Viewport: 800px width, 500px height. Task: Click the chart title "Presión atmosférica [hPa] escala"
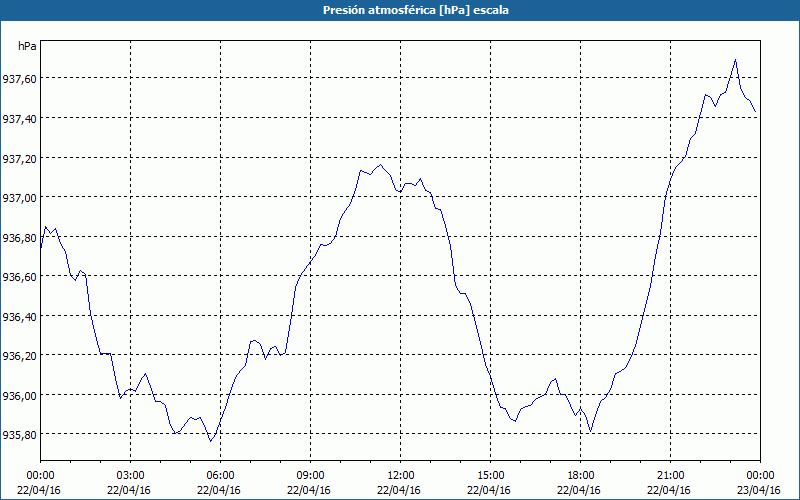tap(416, 10)
